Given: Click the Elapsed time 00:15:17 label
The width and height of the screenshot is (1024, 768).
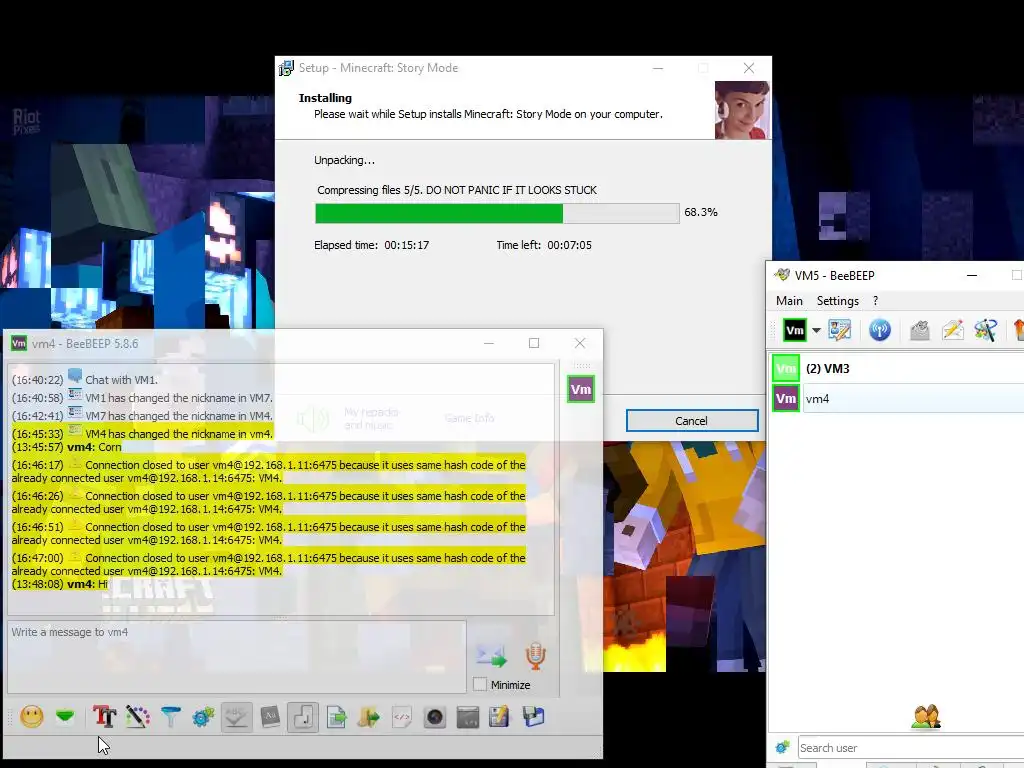Looking at the screenshot, I should [372, 245].
